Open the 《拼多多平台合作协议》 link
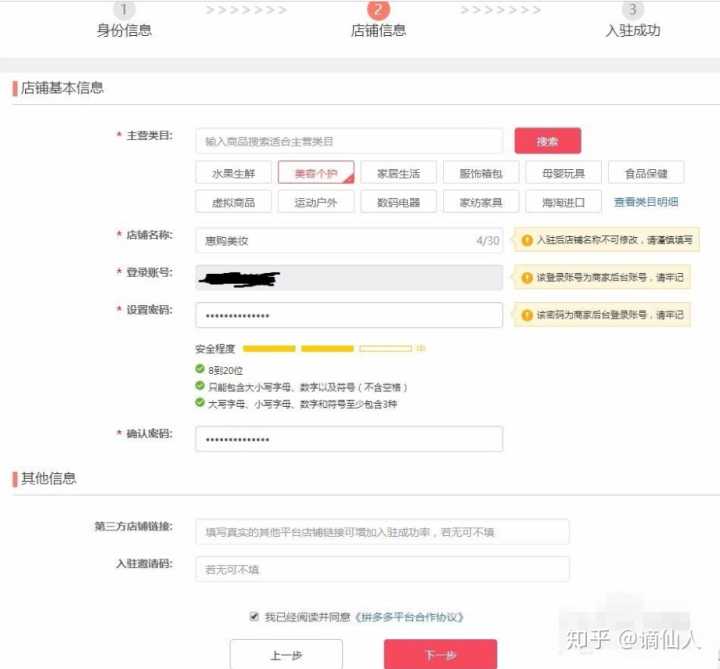720x669 pixels. pos(409,617)
